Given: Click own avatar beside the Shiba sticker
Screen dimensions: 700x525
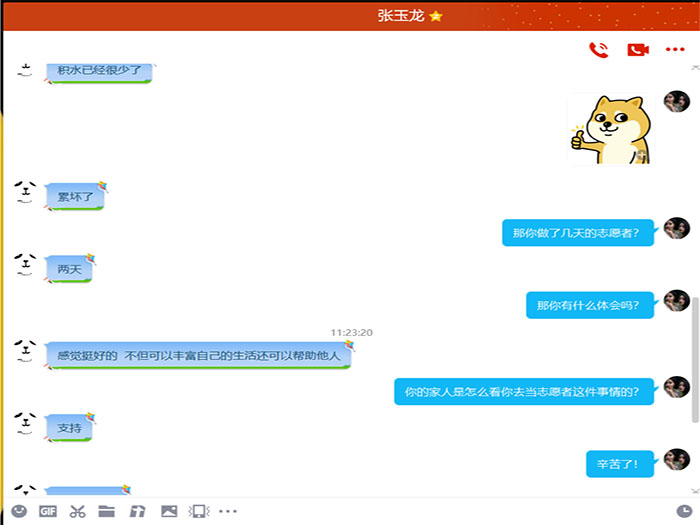Looking at the screenshot, I should click(x=677, y=101).
